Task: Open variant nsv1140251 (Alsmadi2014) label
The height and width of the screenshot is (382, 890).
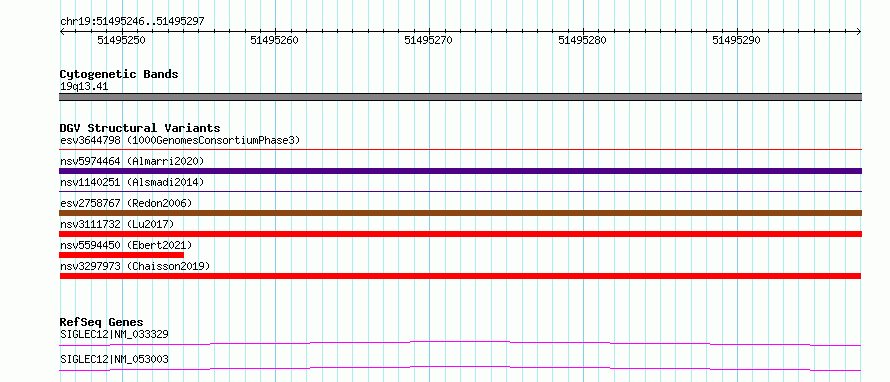Action: click(x=132, y=182)
